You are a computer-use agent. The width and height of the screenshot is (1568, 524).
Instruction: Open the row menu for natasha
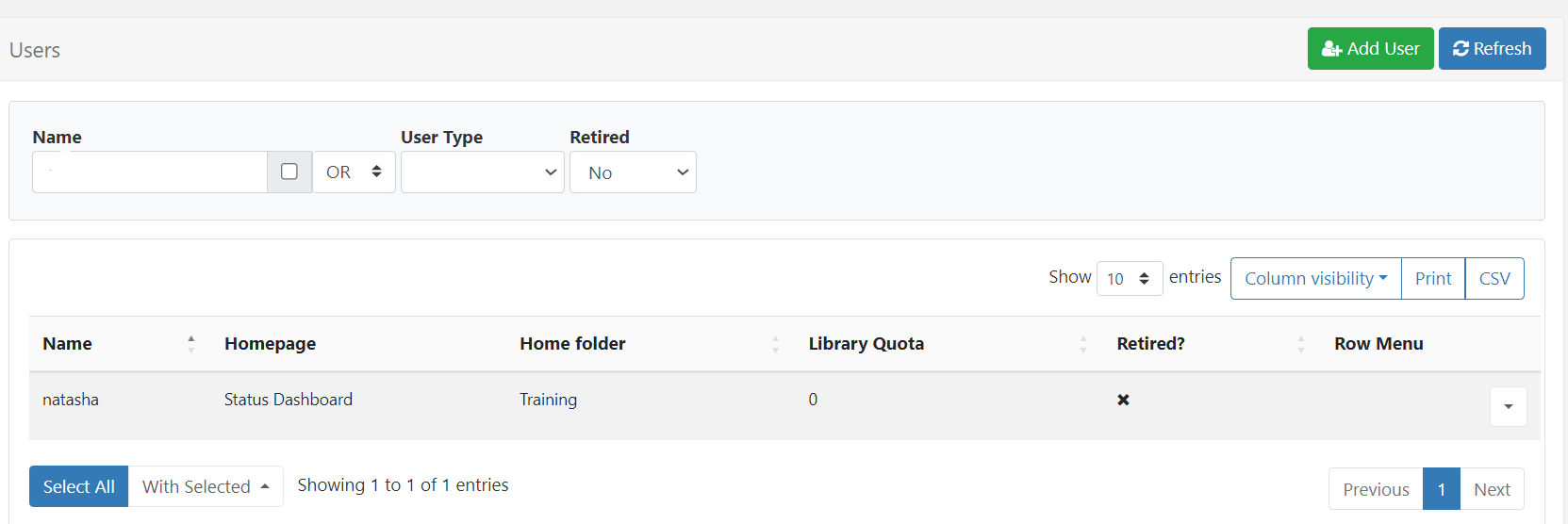[1508, 407]
